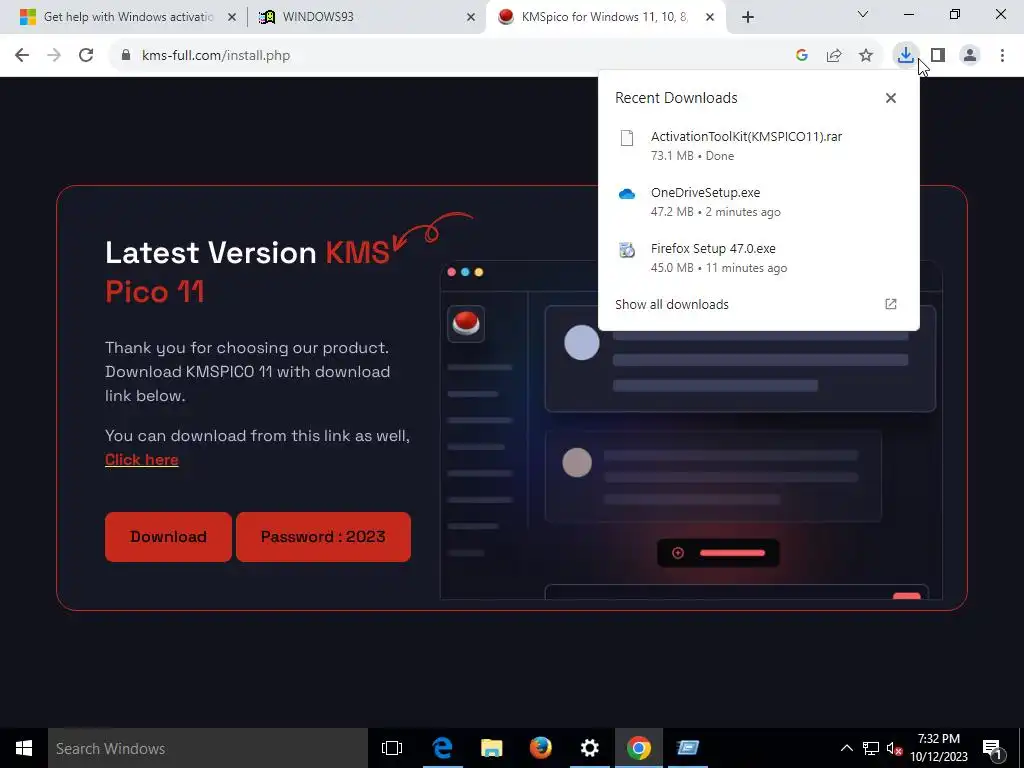Click the Google icon in address bar
Viewport: 1024px width, 768px height.
click(x=802, y=56)
